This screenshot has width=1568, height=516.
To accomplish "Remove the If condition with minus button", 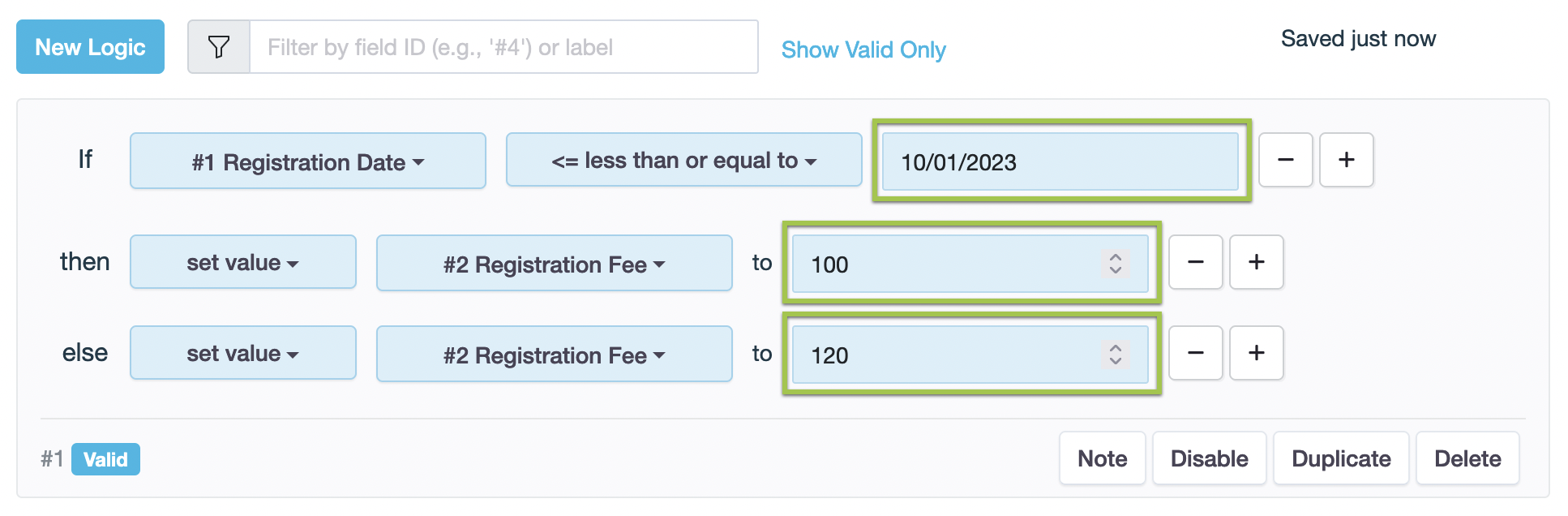I will click(1285, 160).
